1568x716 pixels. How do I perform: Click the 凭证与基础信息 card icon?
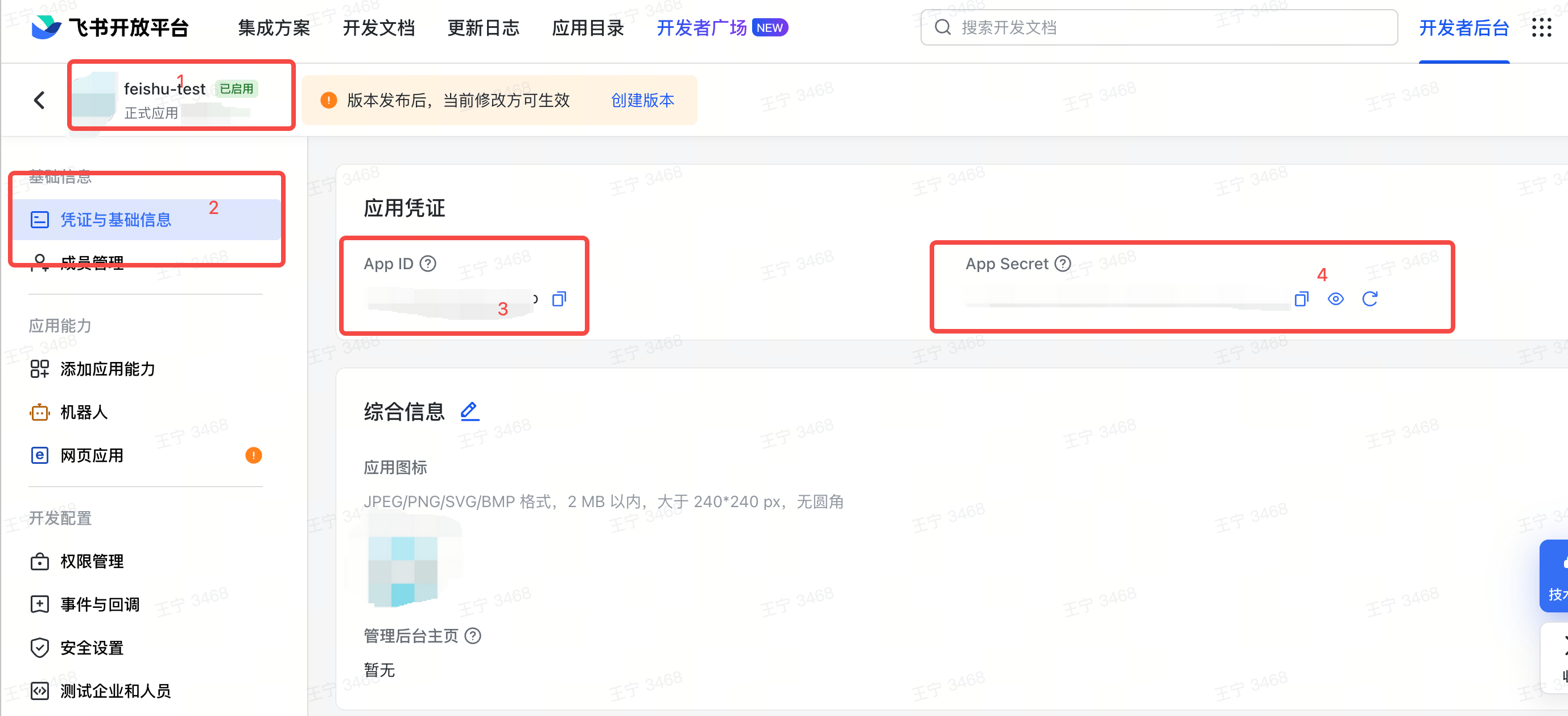tap(40, 220)
